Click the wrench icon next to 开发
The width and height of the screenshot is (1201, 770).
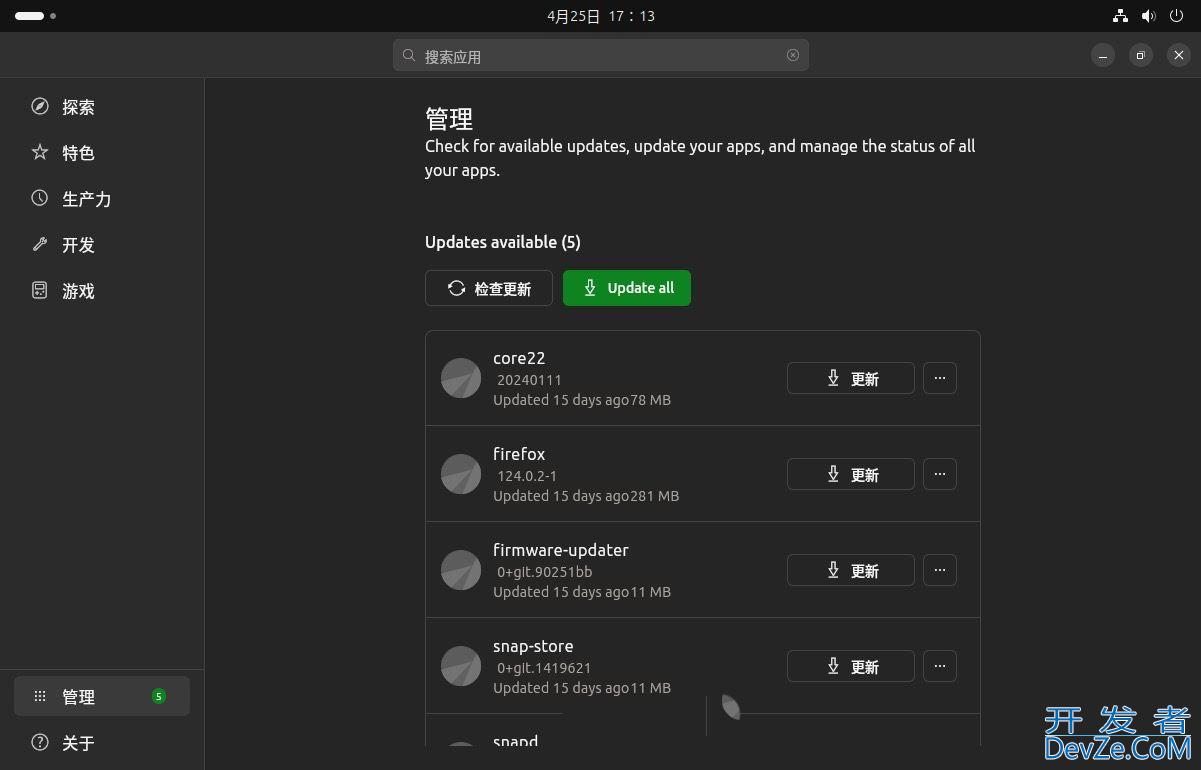[x=40, y=244]
